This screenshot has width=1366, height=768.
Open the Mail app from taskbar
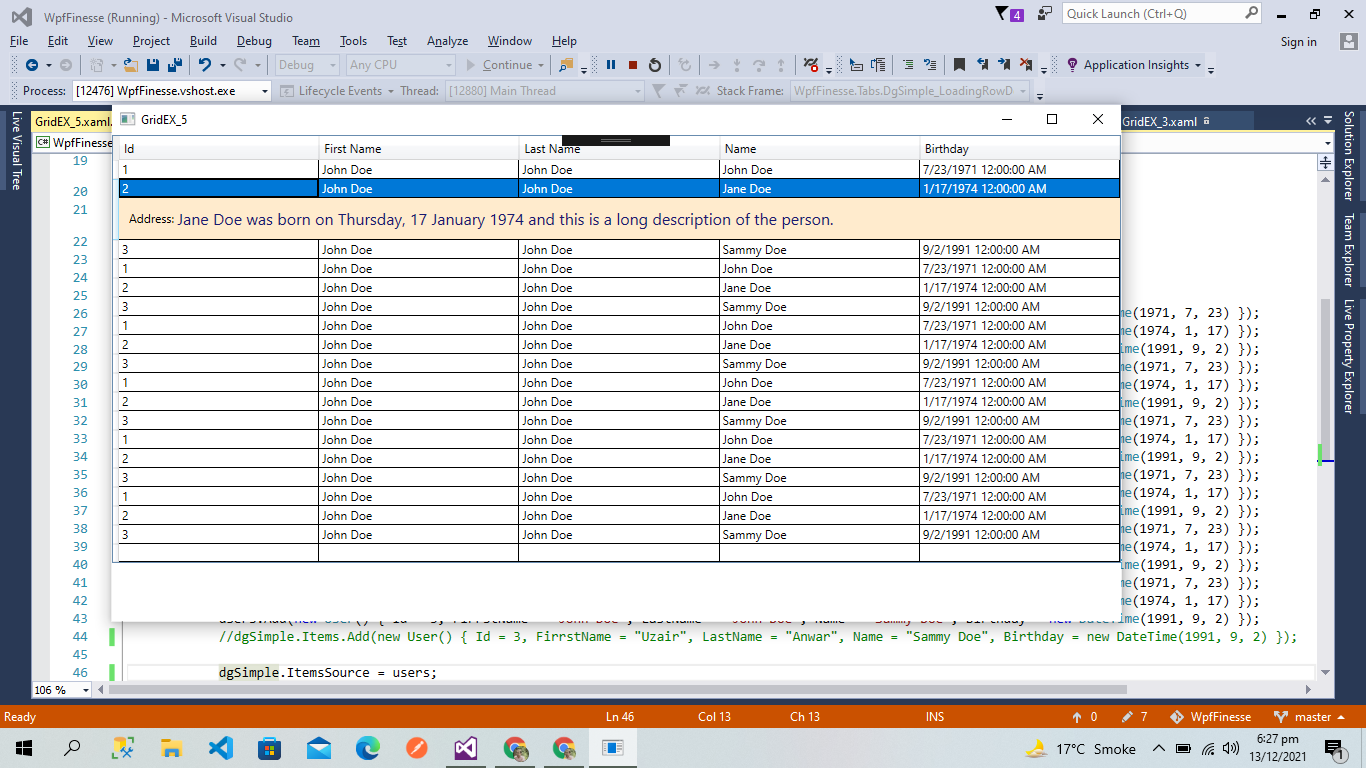(319, 748)
